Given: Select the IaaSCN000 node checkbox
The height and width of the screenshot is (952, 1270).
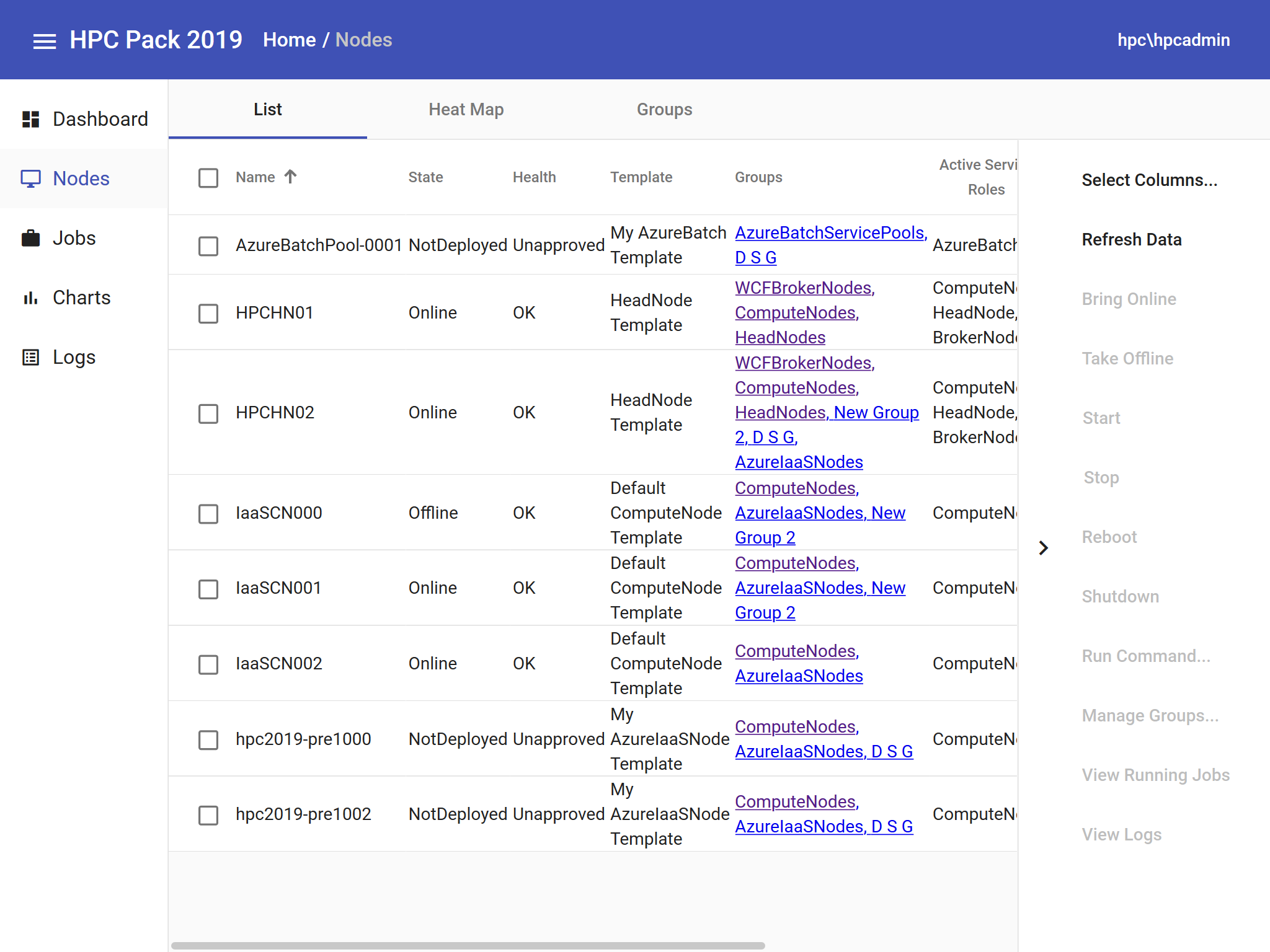Looking at the screenshot, I should click(208, 513).
